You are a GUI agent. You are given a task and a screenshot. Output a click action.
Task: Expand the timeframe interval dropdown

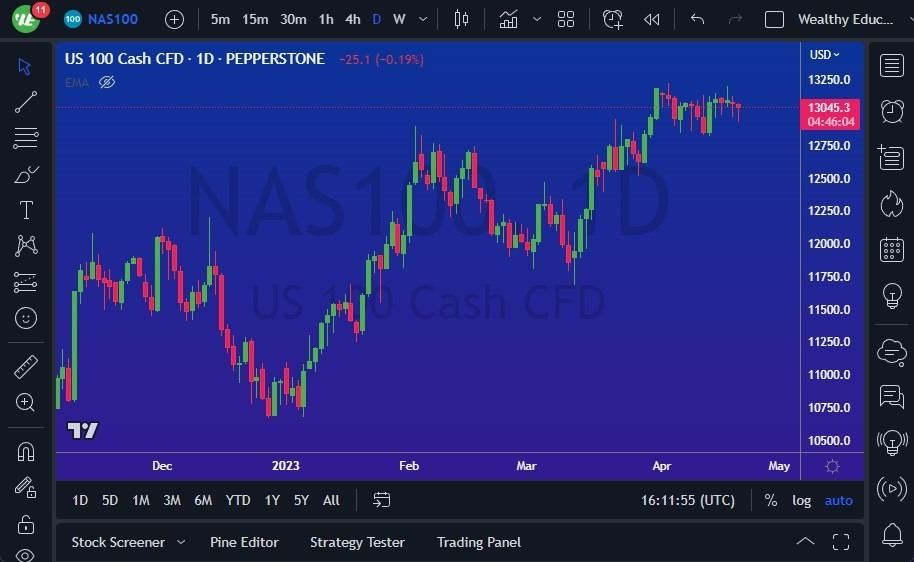pos(423,19)
